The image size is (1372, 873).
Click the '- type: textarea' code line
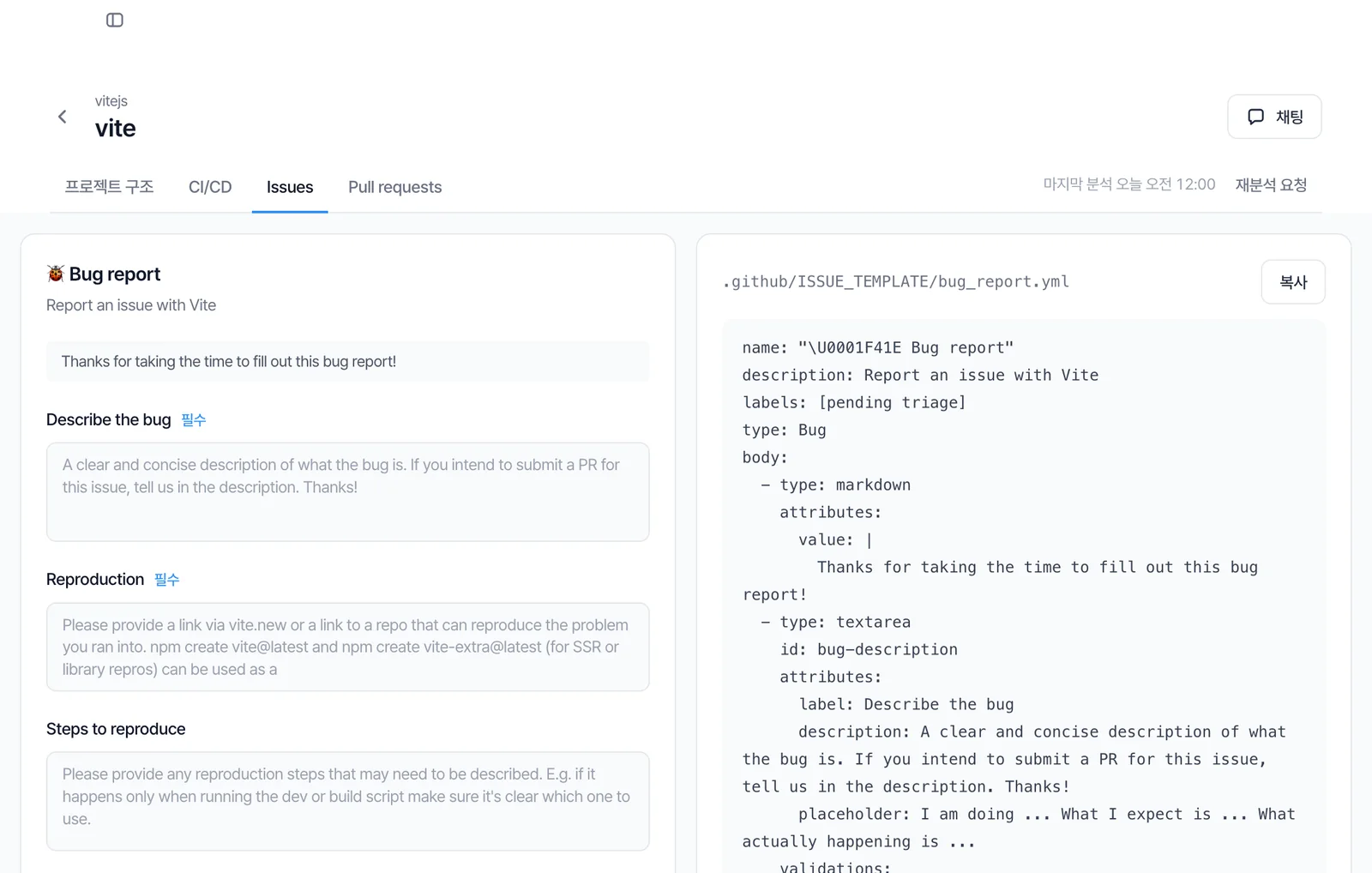(x=836, y=622)
